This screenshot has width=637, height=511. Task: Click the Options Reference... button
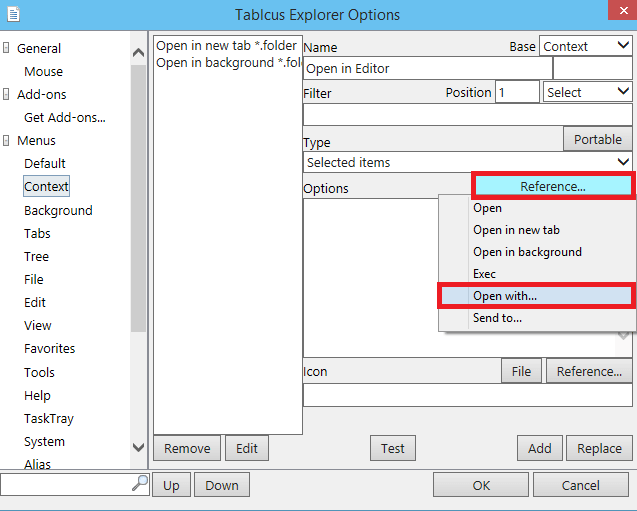pos(552,186)
